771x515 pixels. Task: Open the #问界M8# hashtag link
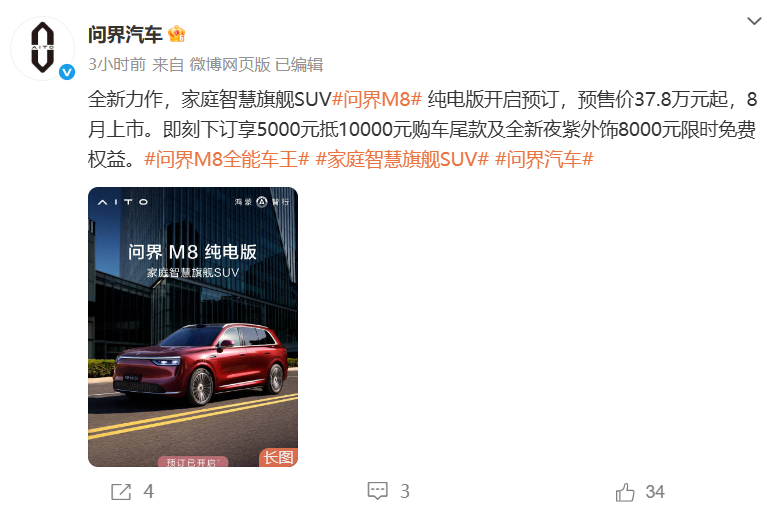coord(377,99)
